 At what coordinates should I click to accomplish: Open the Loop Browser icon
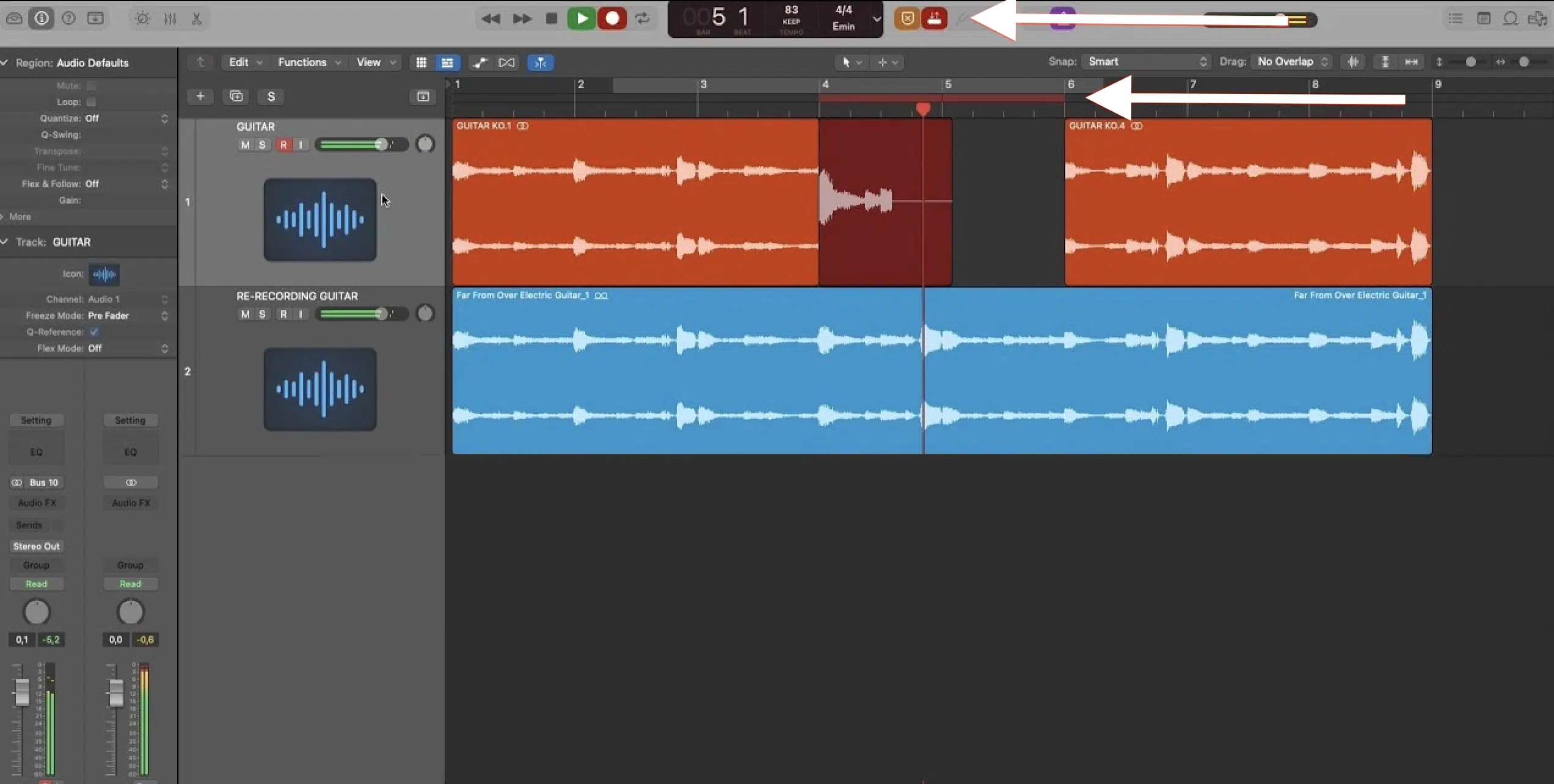pos(1510,18)
